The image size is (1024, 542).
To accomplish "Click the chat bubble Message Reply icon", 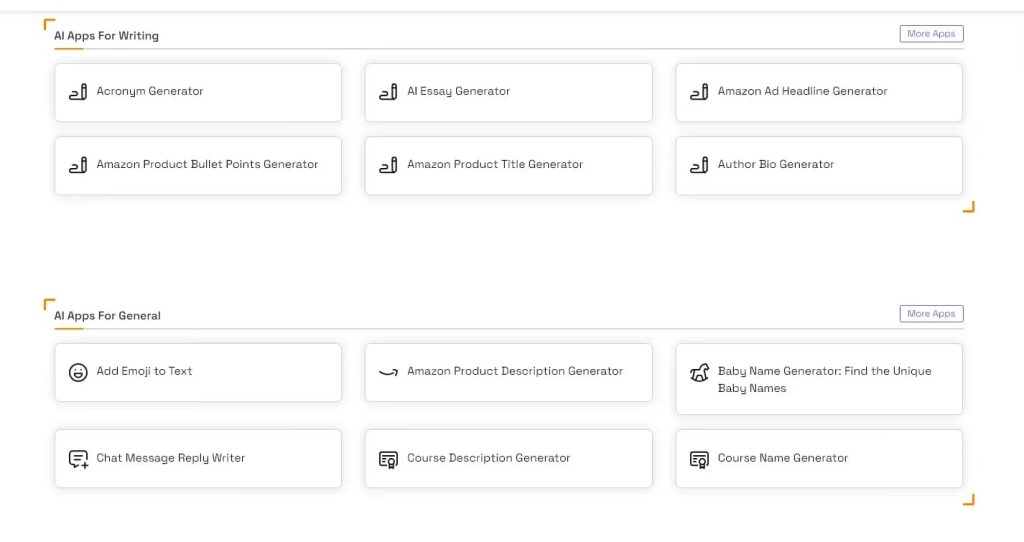I will pyautogui.click(x=78, y=459).
